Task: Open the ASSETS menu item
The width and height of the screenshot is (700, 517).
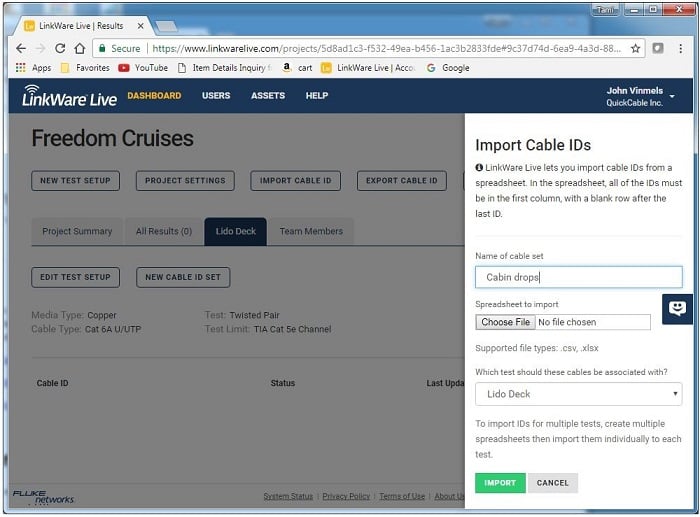Action: [x=267, y=96]
